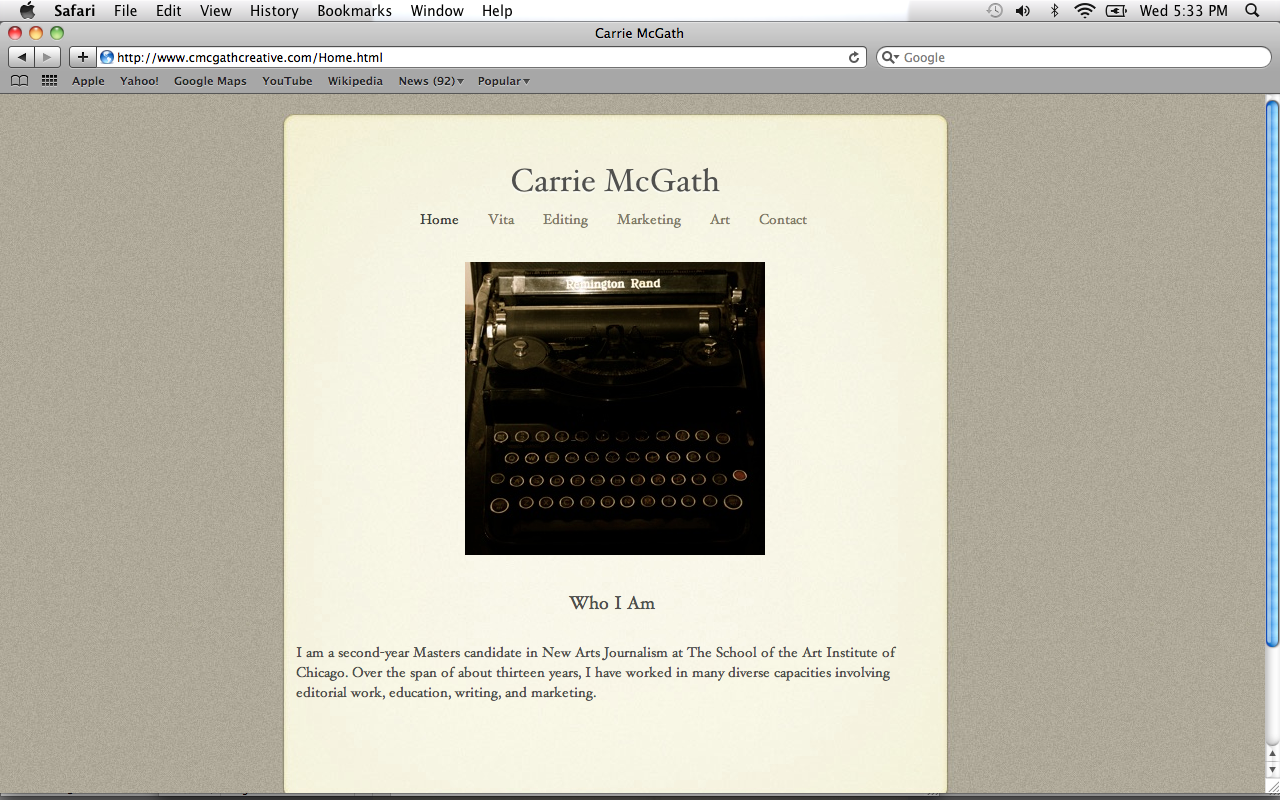Open the History menu
Image resolution: width=1280 pixels, height=800 pixels.
(x=274, y=11)
